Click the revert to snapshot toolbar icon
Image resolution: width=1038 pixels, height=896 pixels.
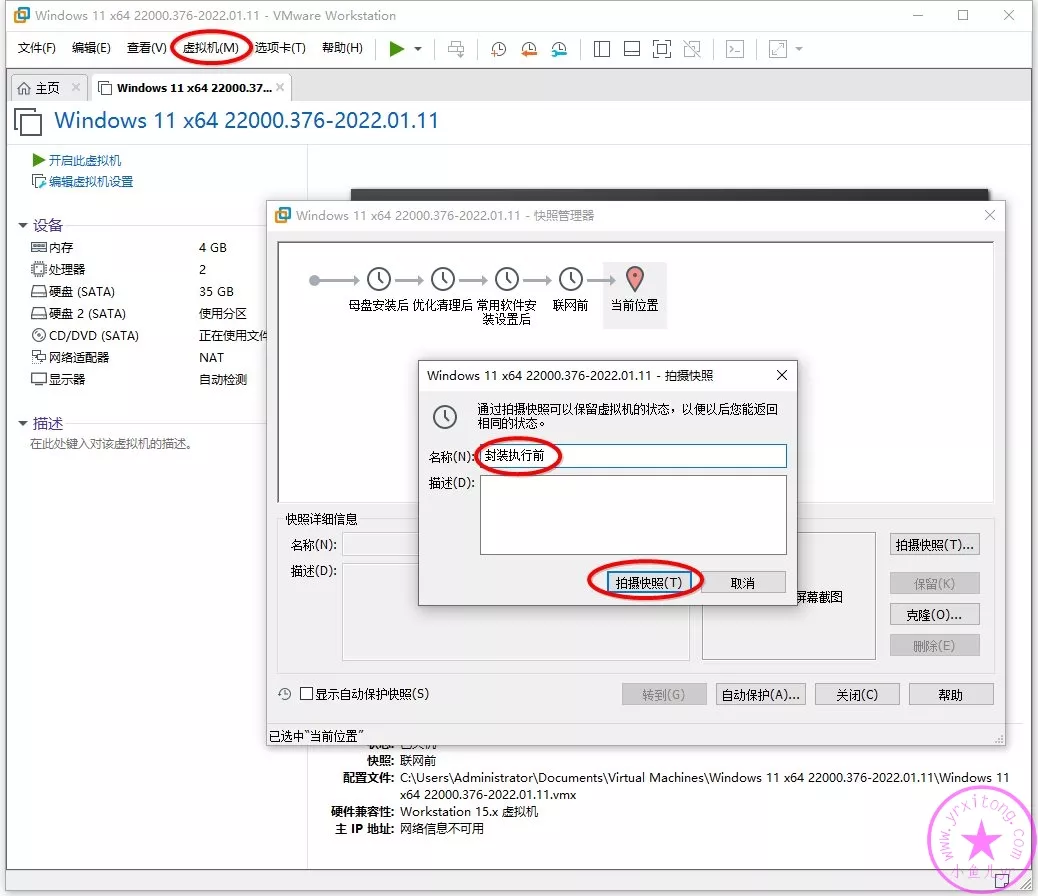(x=528, y=49)
